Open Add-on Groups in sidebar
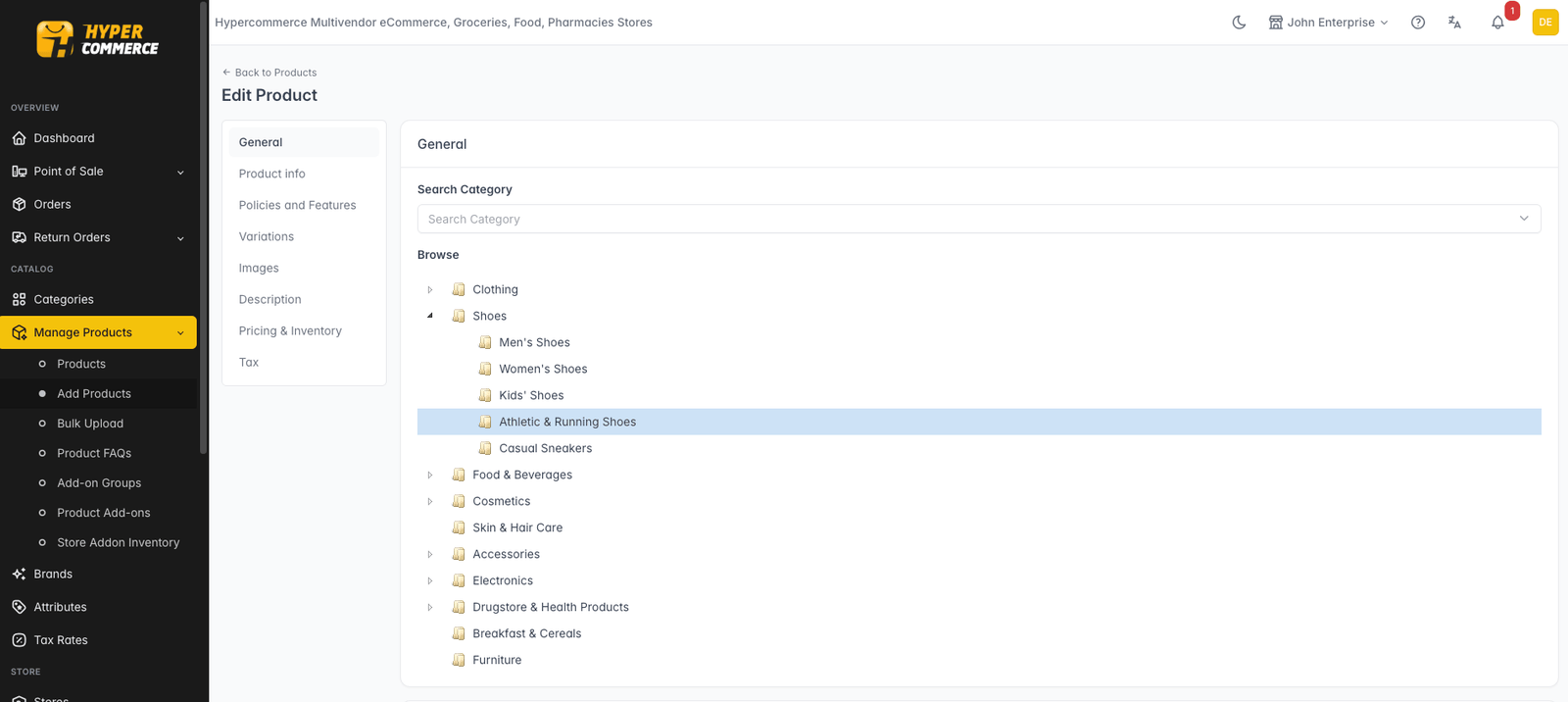The height and width of the screenshot is (702, 1568). [x=98, y=482]
